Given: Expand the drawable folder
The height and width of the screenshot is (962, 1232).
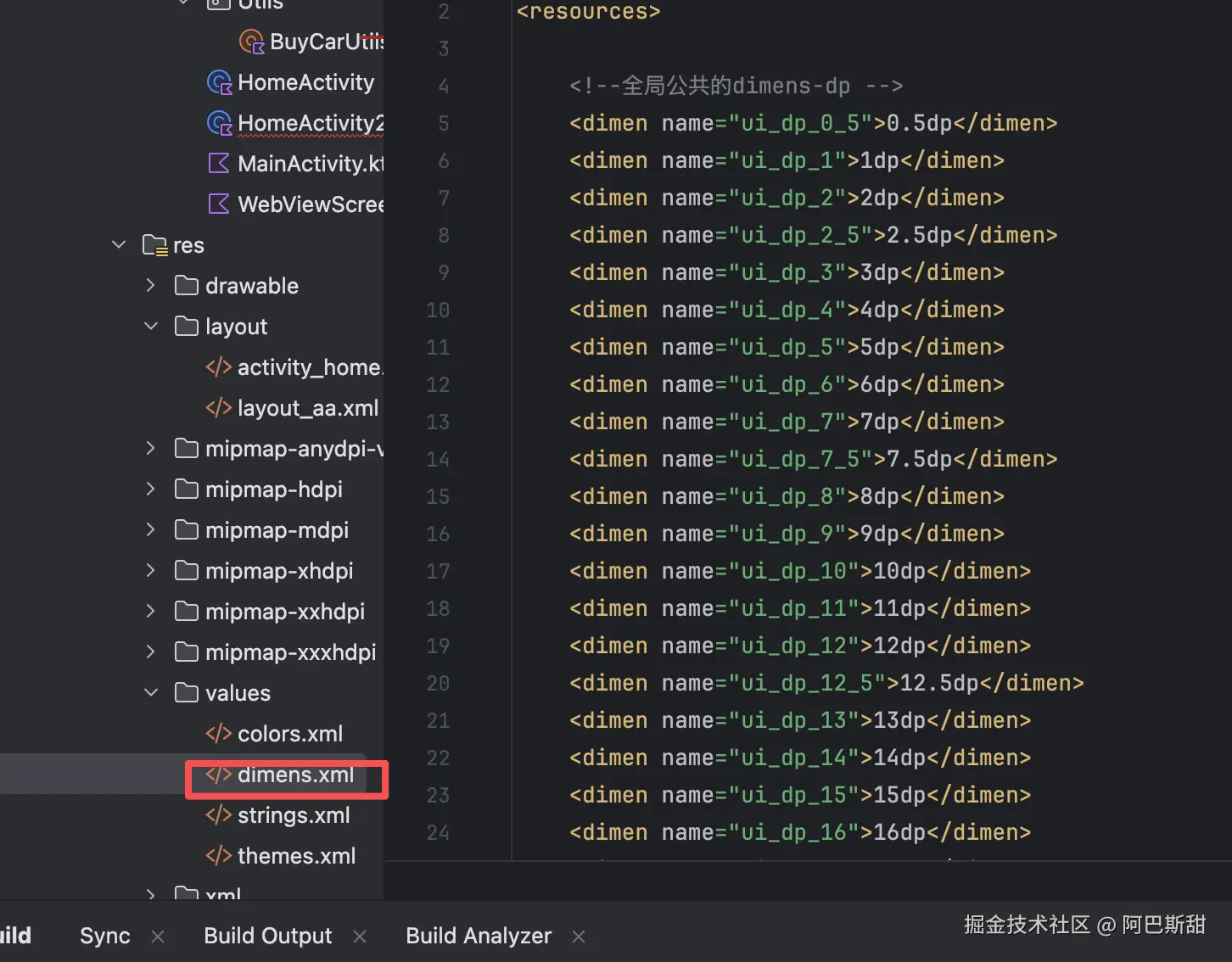Looking at the screenshot, I should pos(151,286).
